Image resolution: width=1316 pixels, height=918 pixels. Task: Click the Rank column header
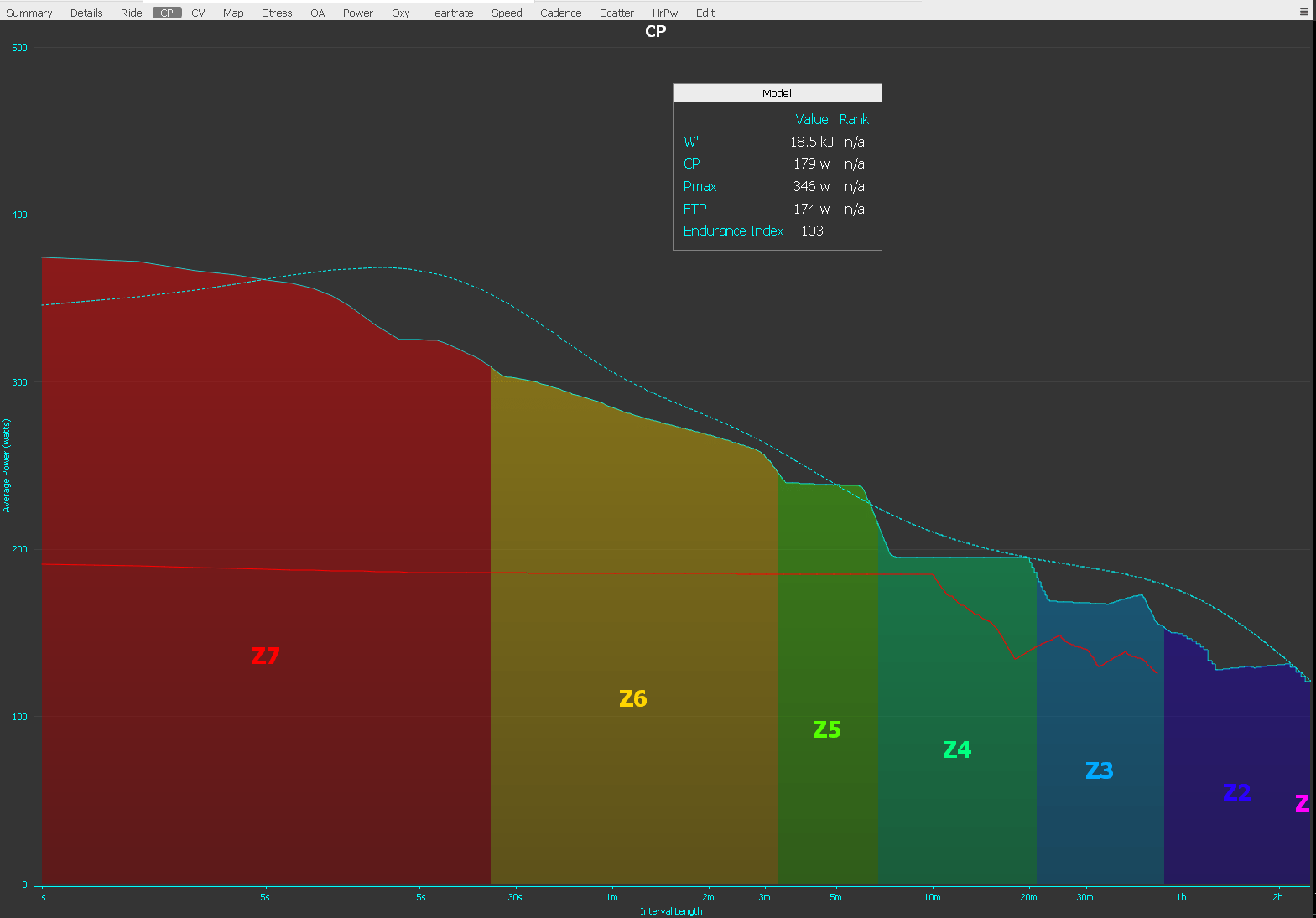pyautogui.click(x=854, y=119)
